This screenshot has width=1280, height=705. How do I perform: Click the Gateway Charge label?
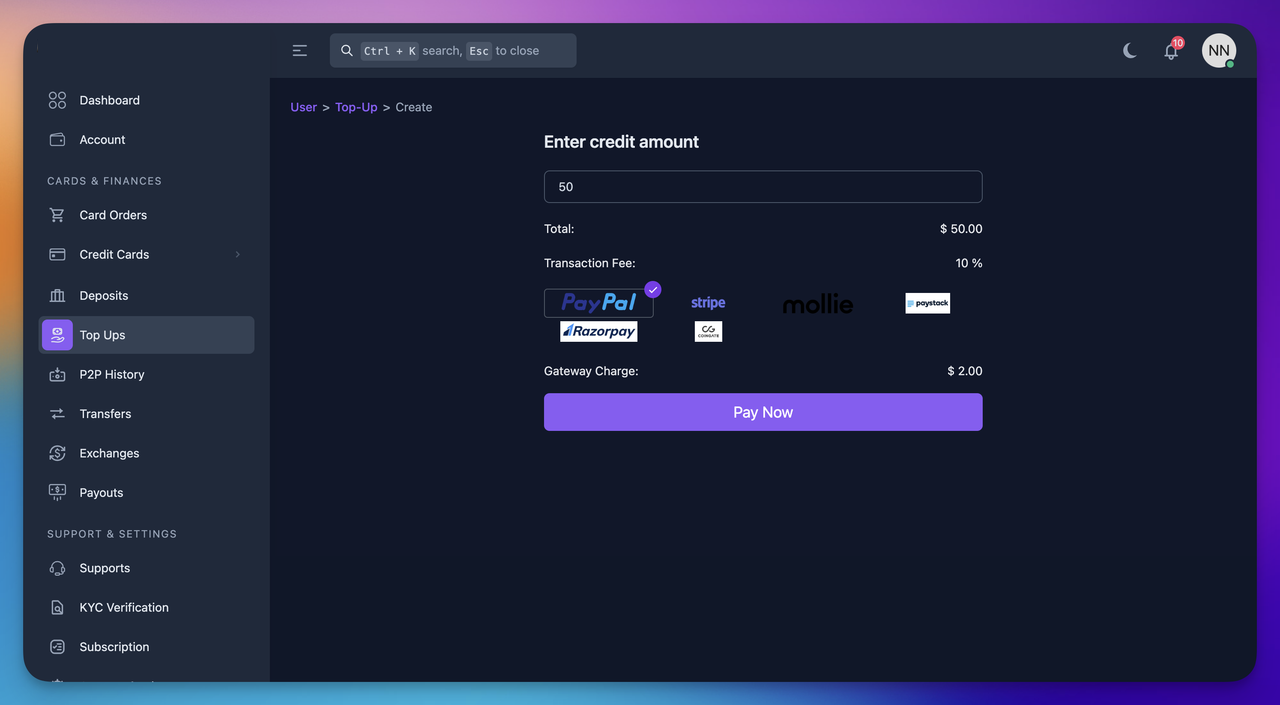click(x=591, y=371)
